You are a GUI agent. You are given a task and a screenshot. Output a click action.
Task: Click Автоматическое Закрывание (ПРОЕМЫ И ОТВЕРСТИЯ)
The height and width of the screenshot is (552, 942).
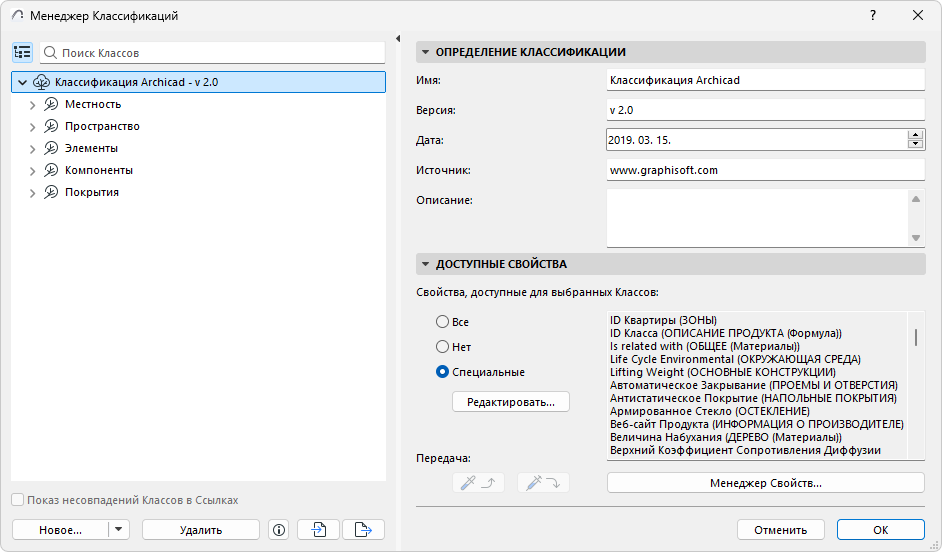[754, 385]
